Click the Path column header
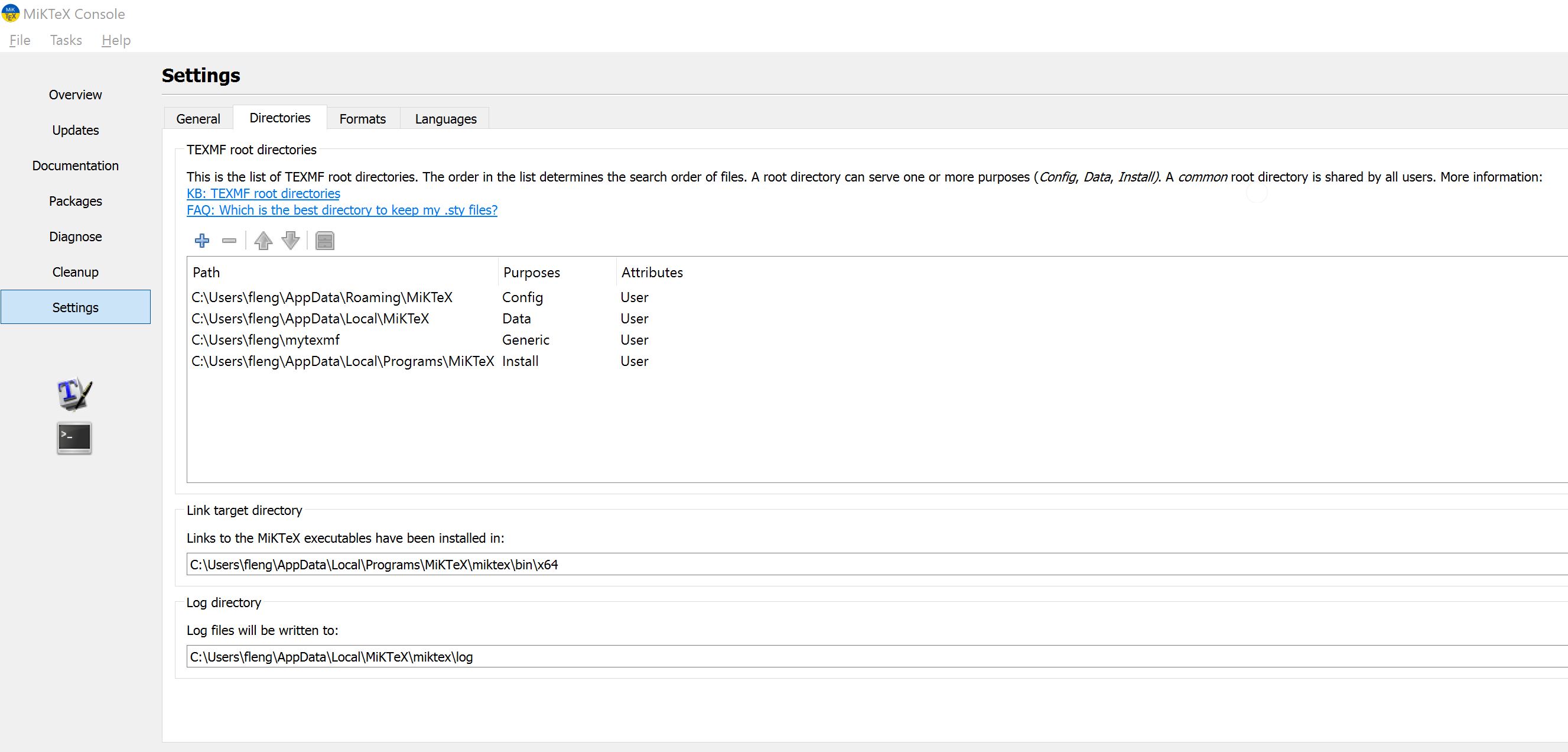 (343, 272)
